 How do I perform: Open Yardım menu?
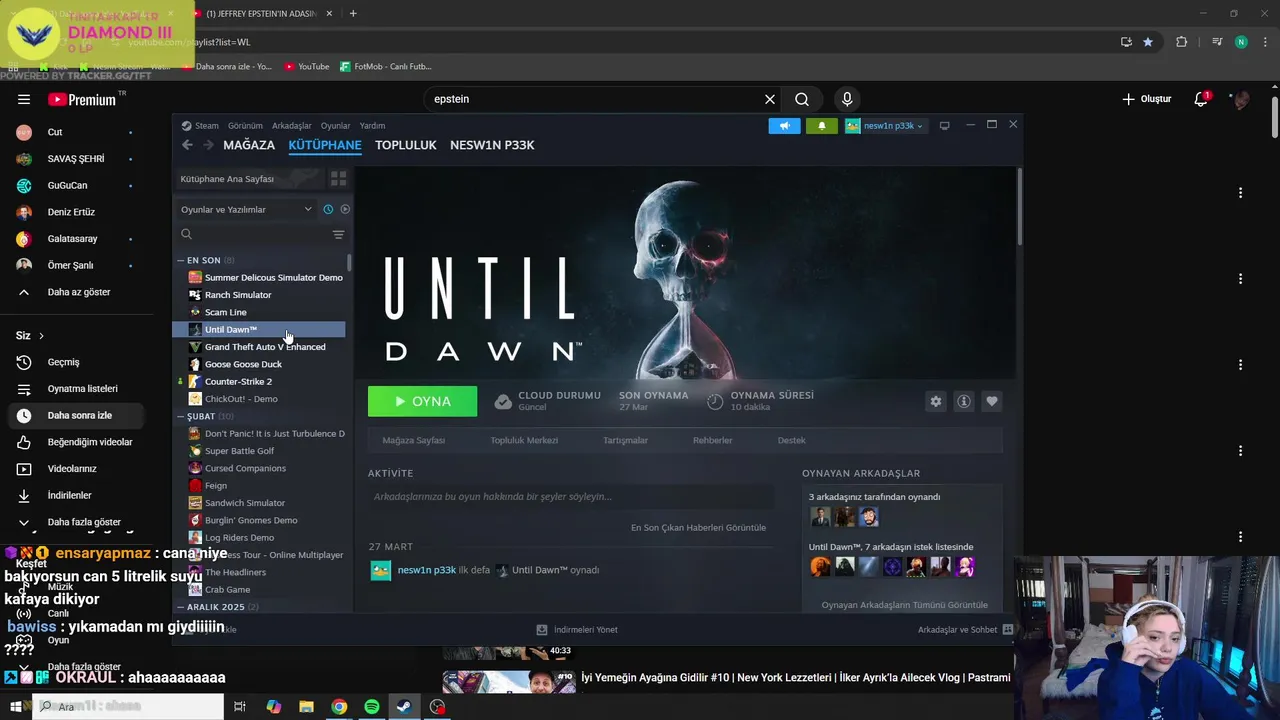point(372,126)
